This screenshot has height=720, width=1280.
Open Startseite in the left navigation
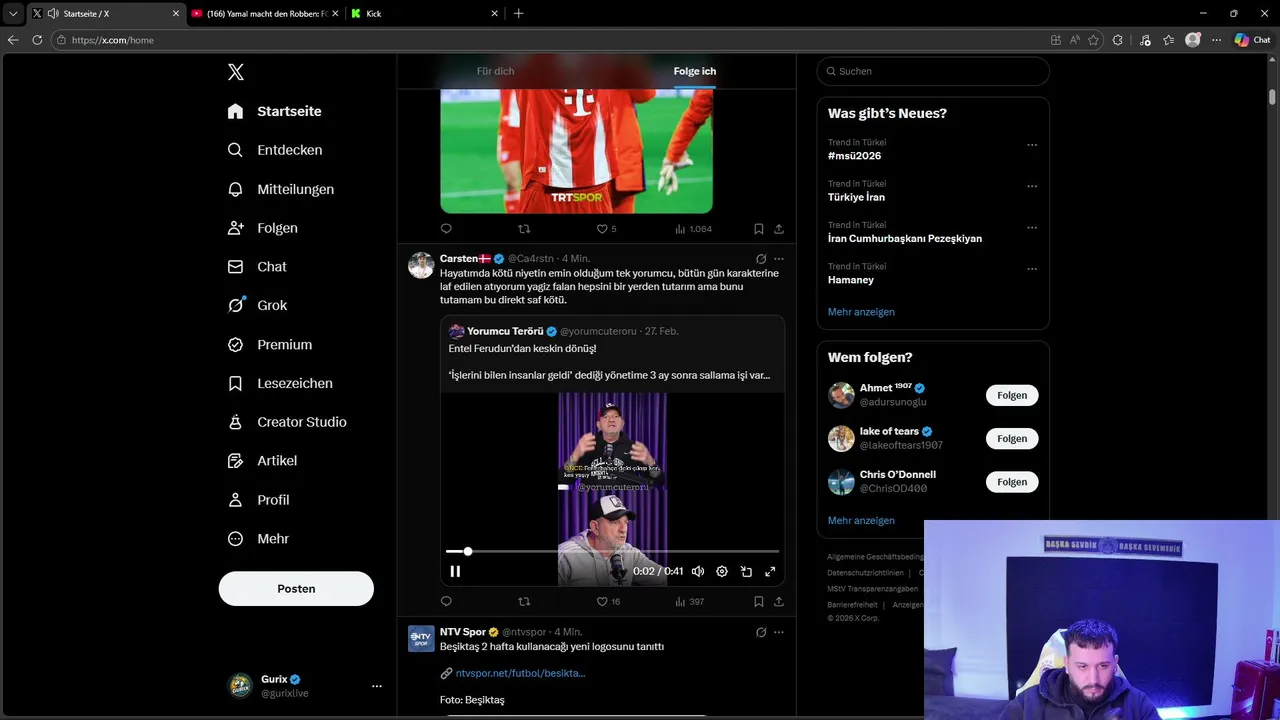(x=274, y=111)
